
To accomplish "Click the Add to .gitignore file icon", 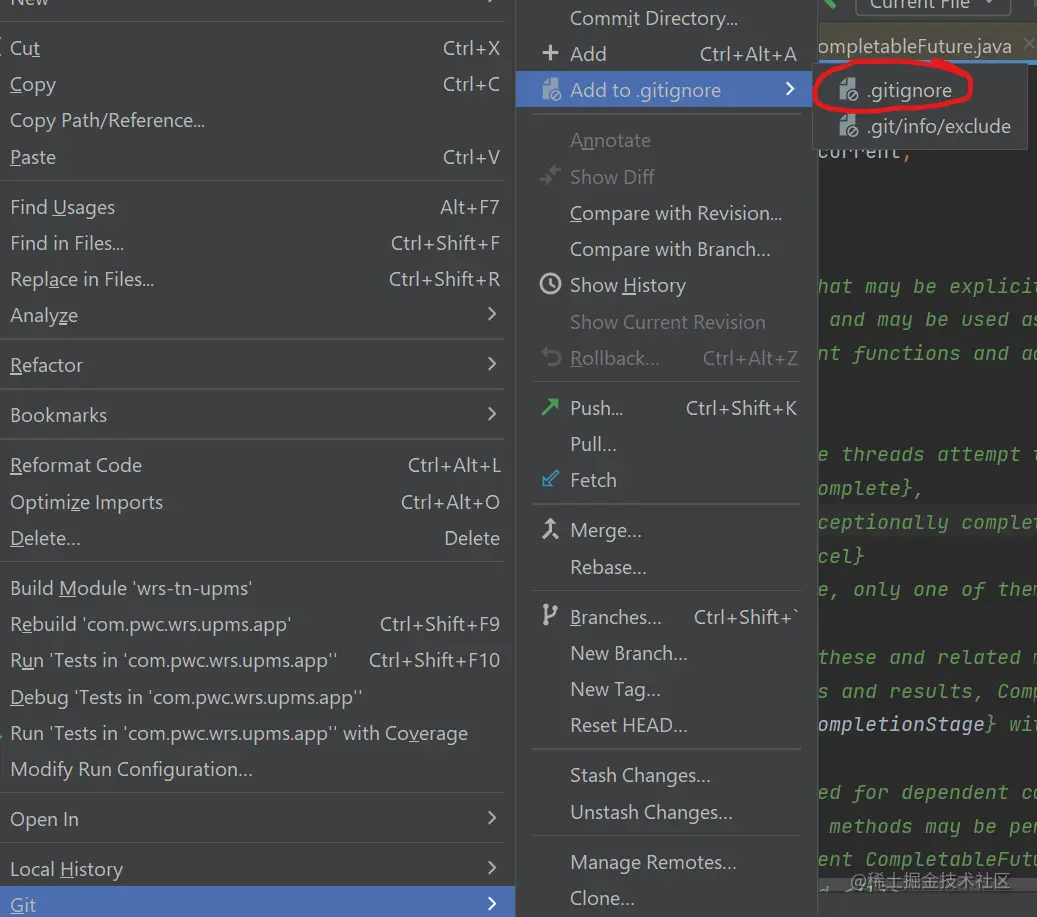I will coord(551,89).
